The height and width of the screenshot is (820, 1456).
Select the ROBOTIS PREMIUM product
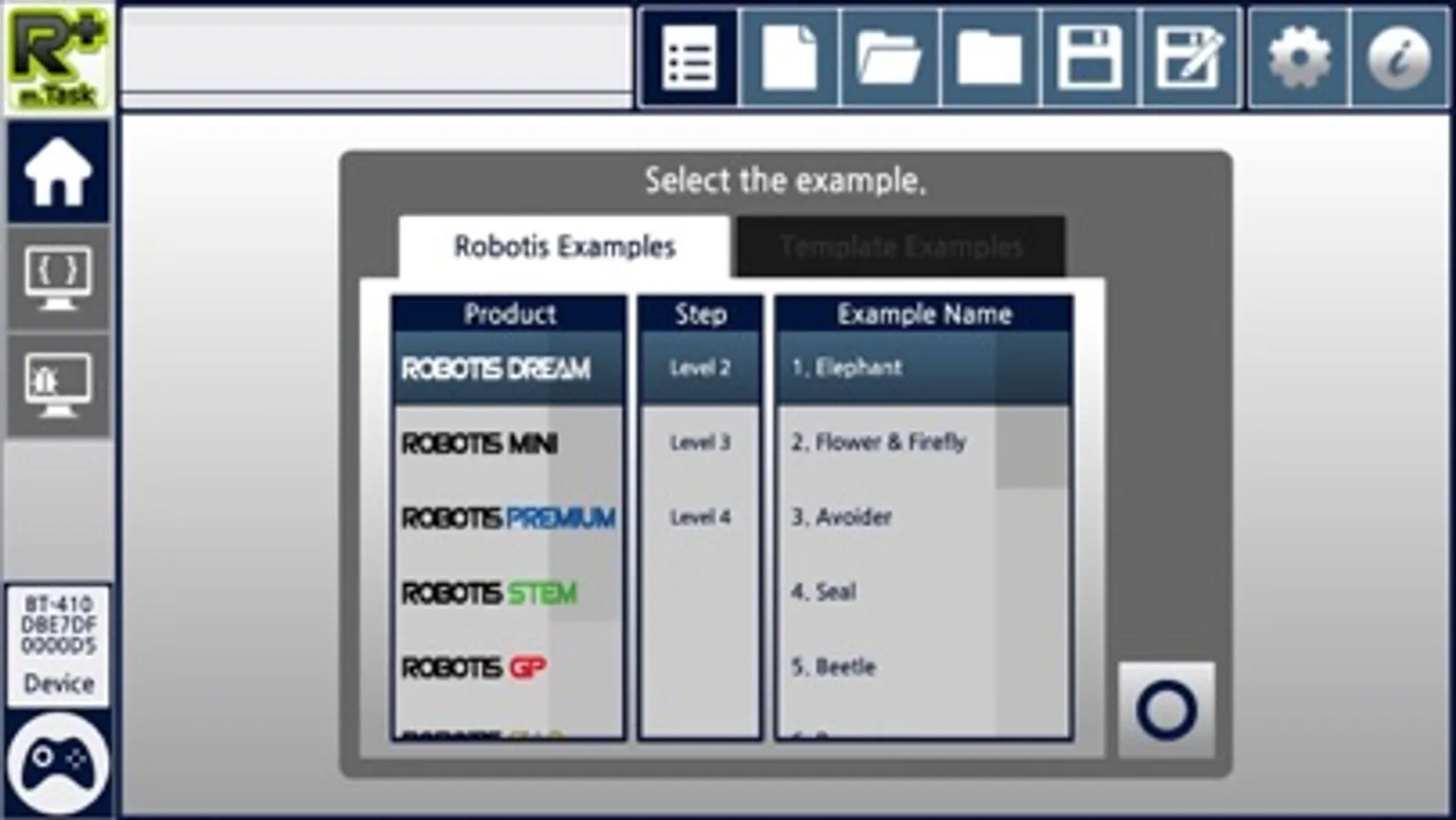508,518
